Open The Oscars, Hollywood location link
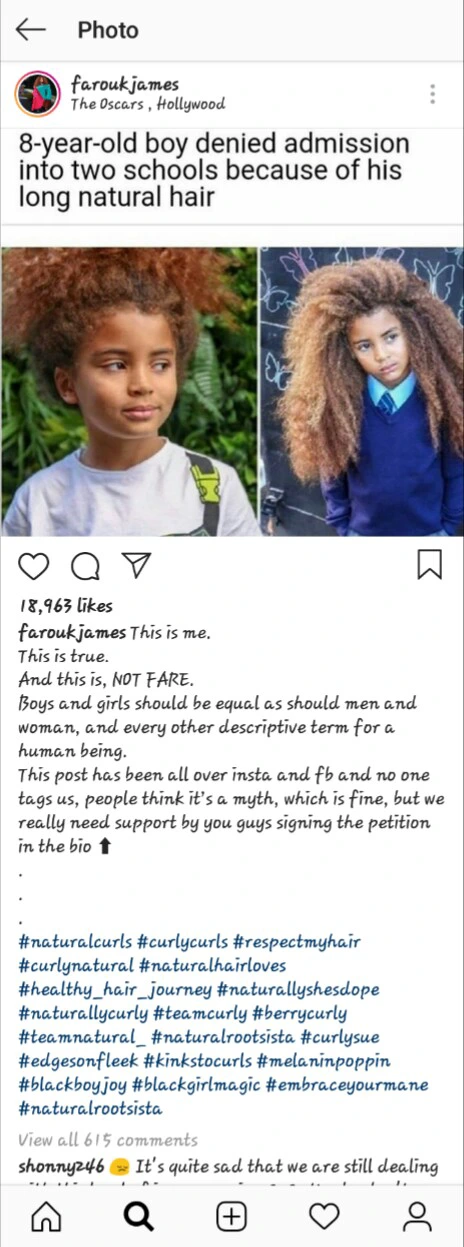Screen dimensions: 464x1247 click(147, 104)
